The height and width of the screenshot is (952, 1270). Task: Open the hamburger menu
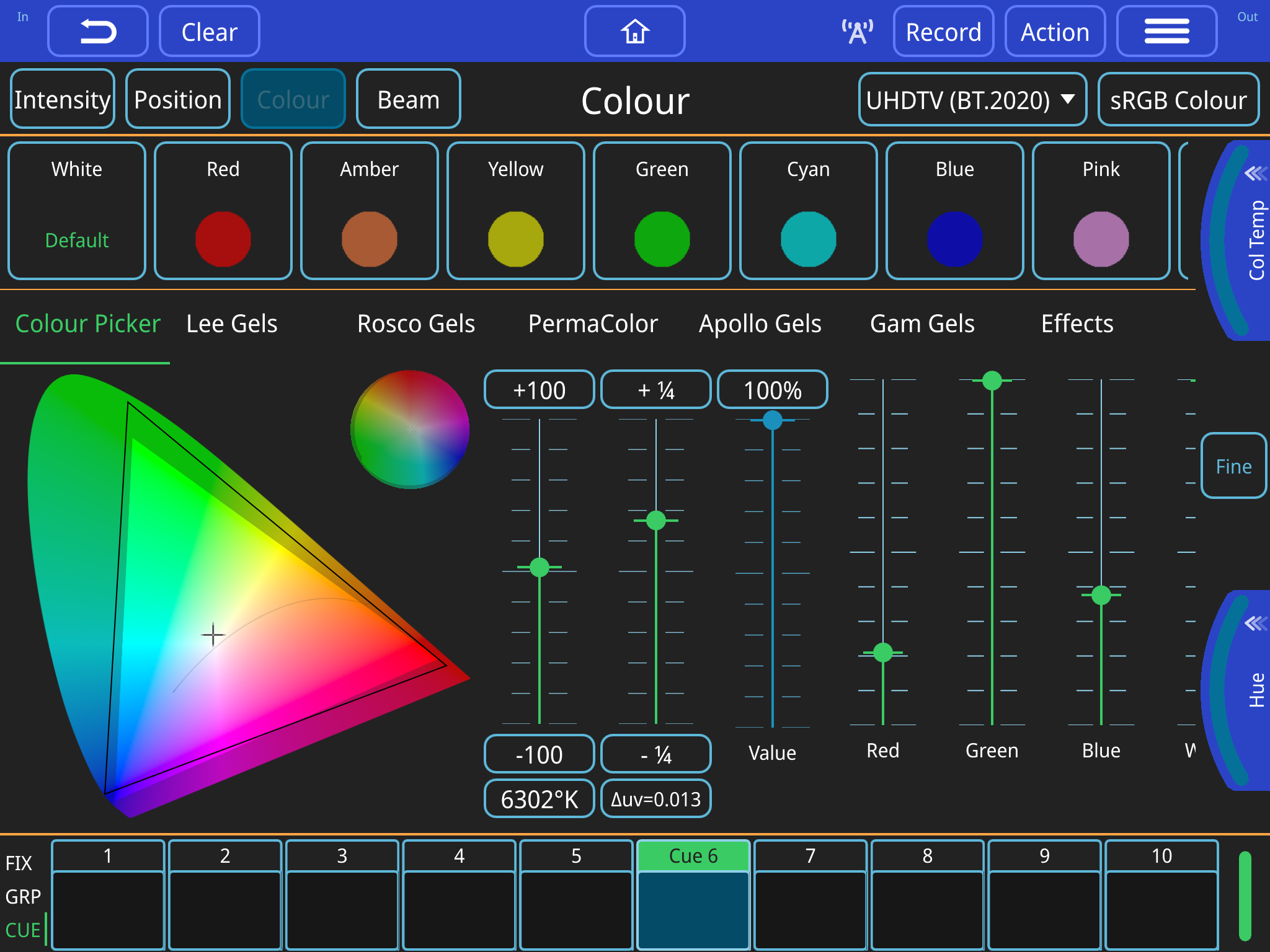1166,30
